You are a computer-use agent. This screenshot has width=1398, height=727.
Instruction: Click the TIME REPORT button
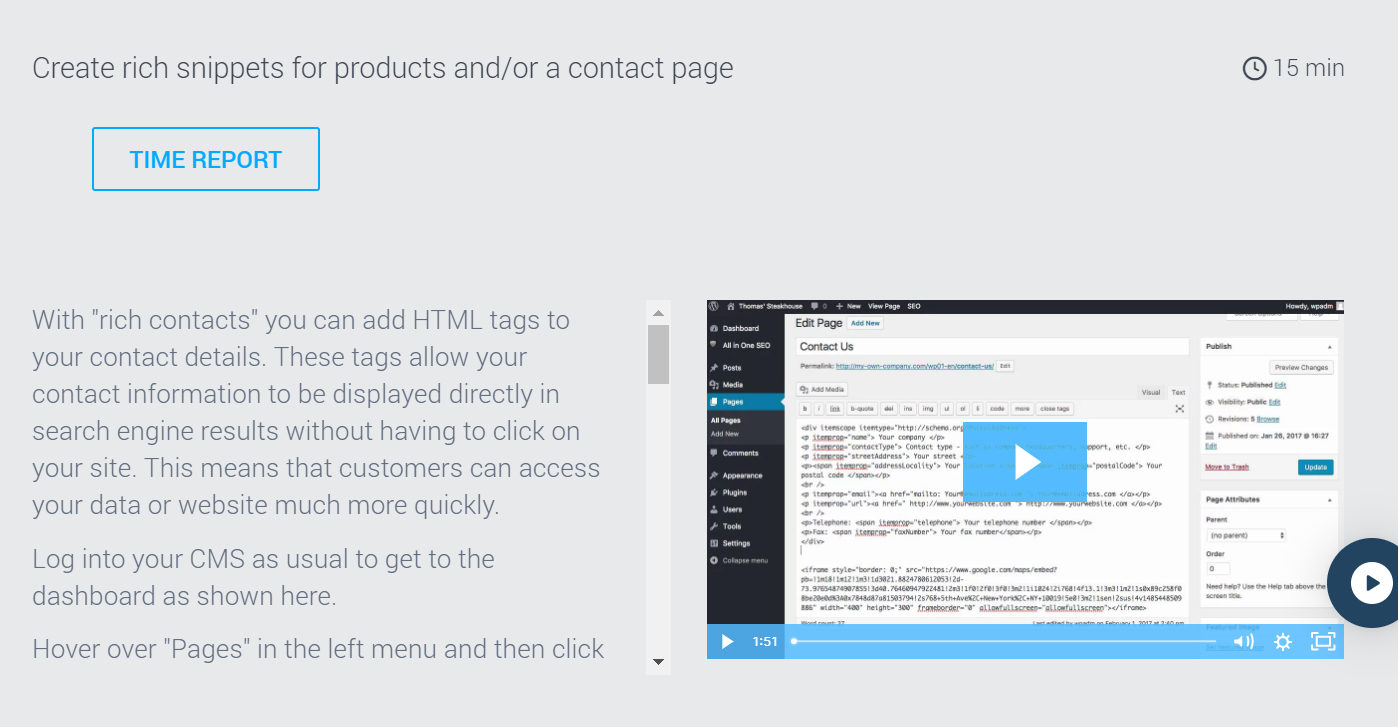(x=205, y=159)
